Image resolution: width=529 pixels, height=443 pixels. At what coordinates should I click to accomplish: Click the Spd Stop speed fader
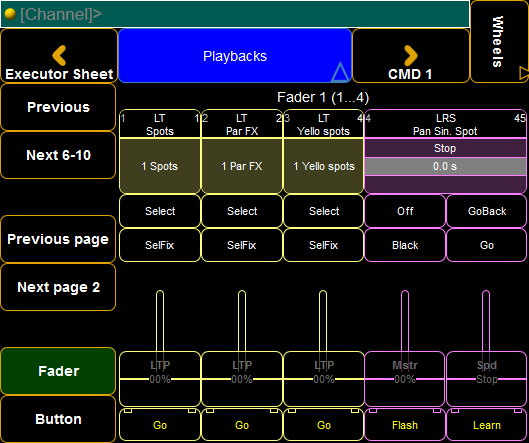[x=486, y=379]
